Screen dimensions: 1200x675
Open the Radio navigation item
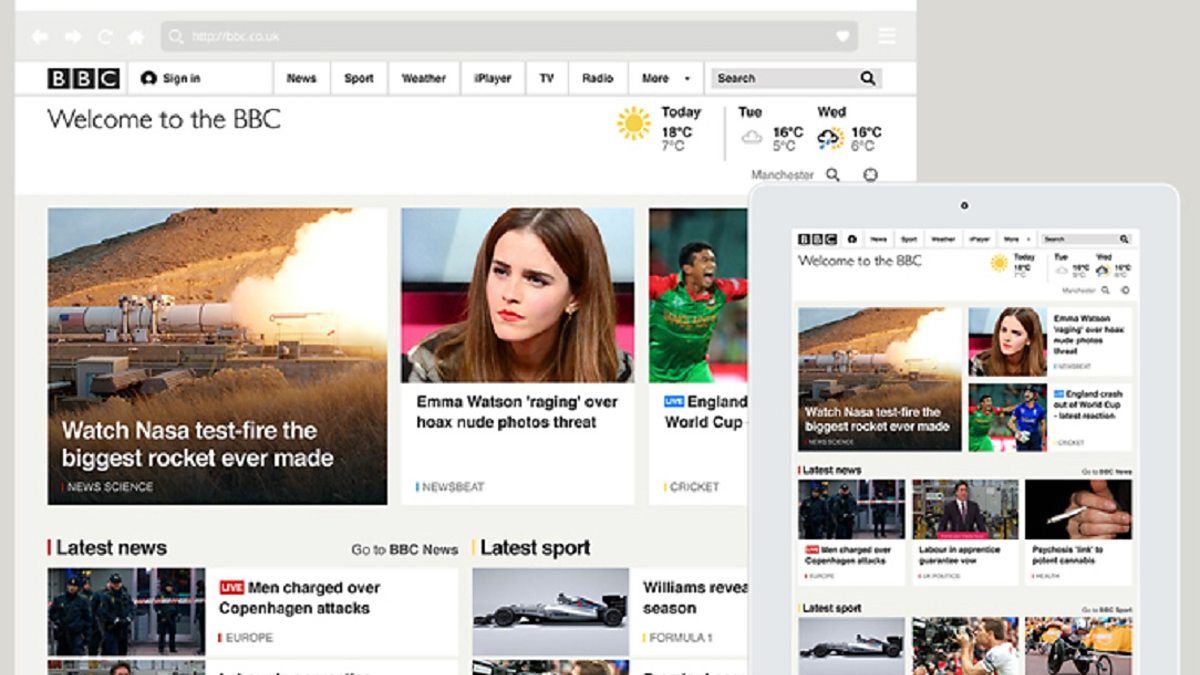pyautogui.click(x=598, y=78)
